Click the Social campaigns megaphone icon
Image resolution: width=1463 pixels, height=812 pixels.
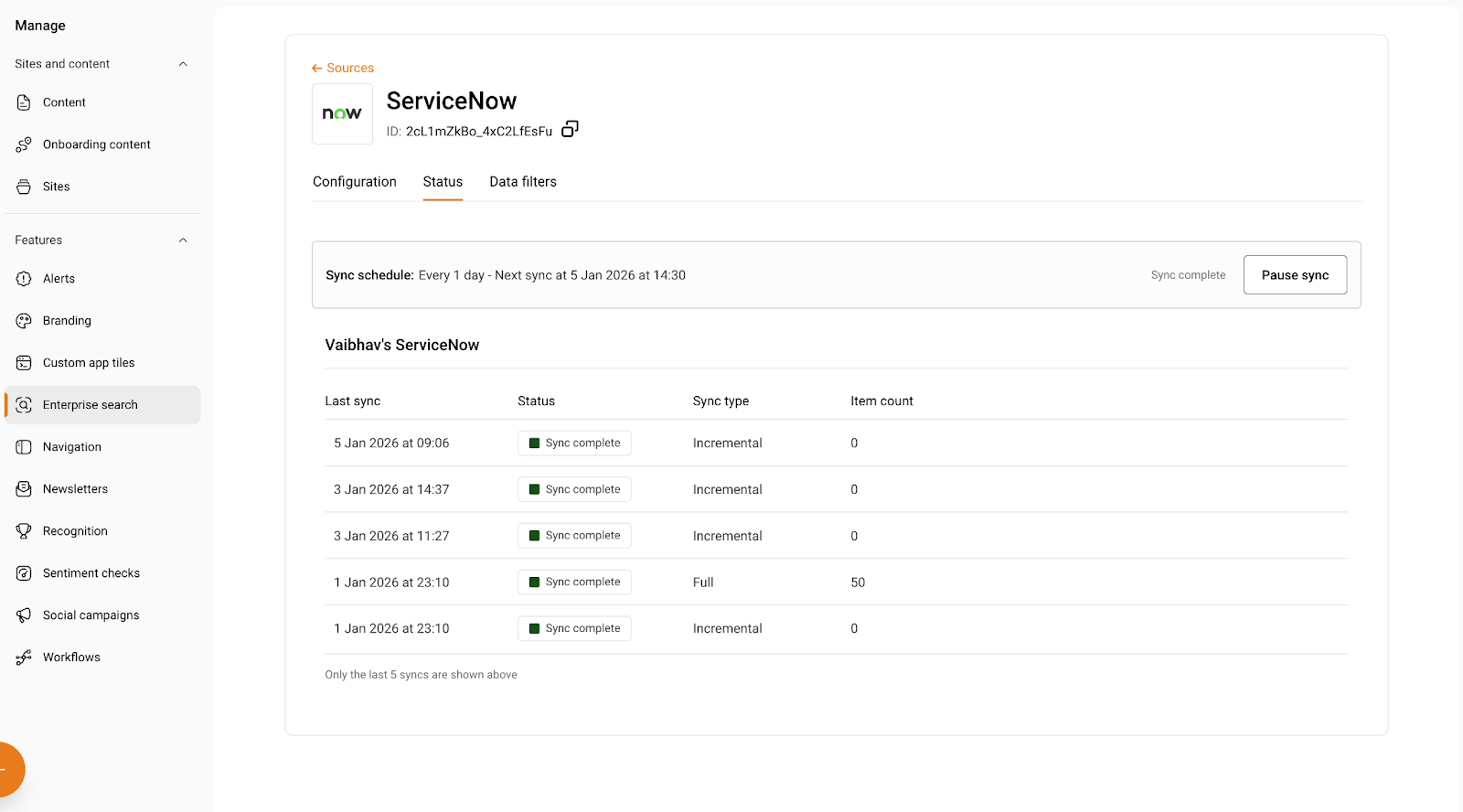tap(24, 615)
